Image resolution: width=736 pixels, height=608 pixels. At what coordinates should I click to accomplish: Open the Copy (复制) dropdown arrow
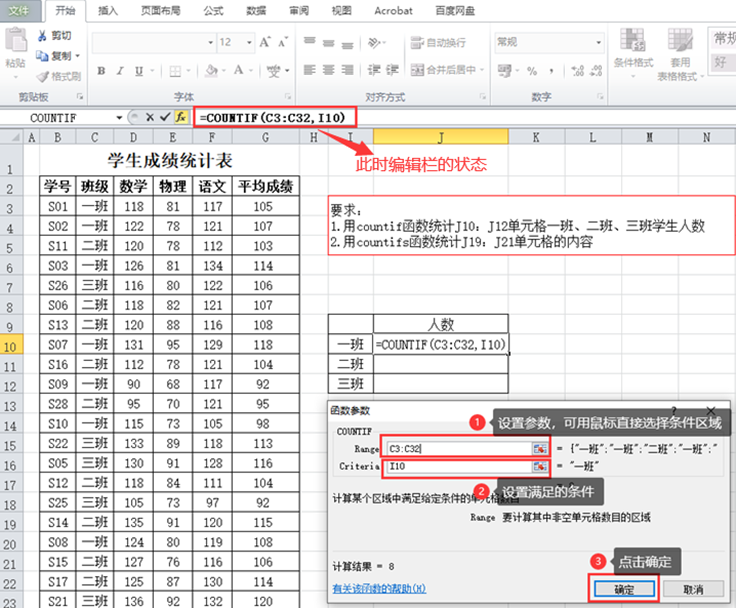pyautogui.click(x=77, y=56)
